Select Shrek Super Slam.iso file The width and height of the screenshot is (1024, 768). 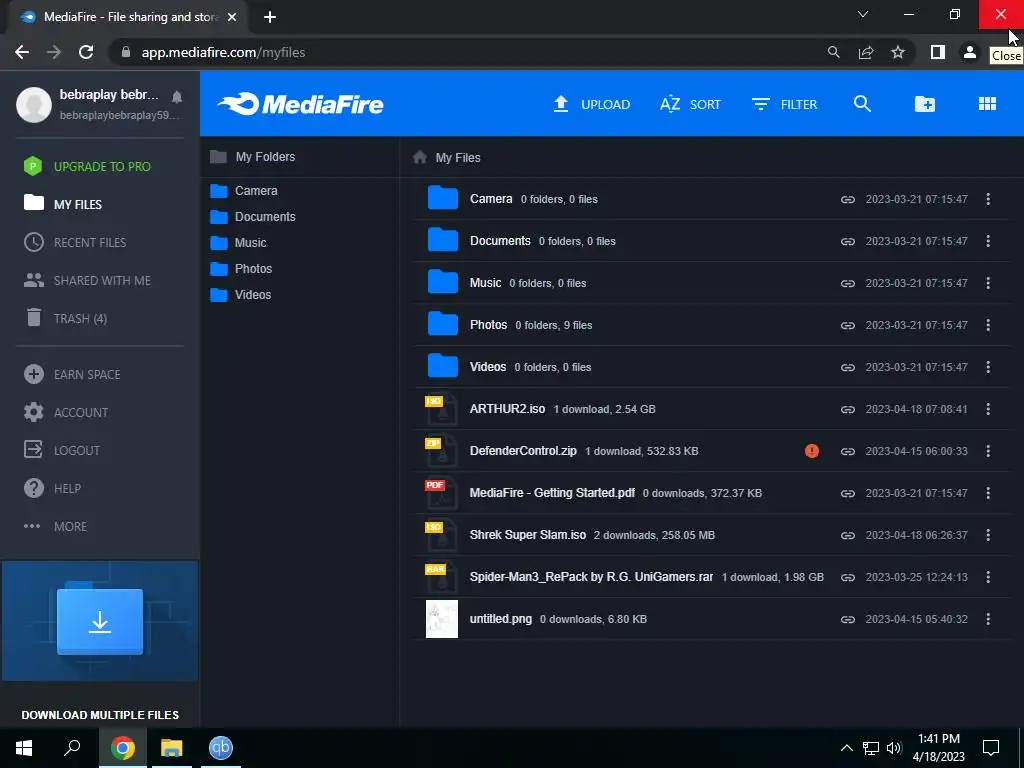528,535
